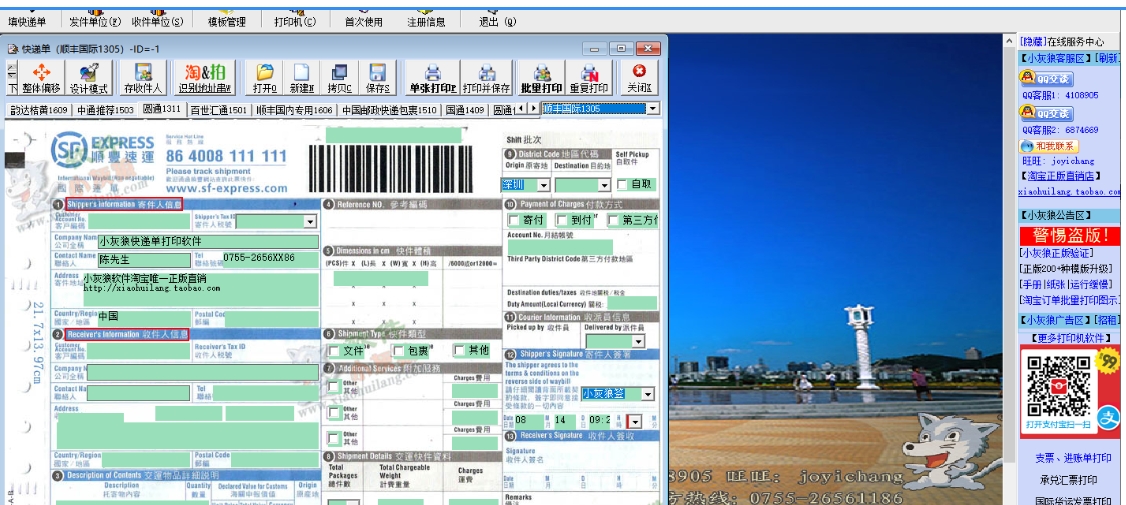Open the 注册信息 menu

(x=427, y=22)
